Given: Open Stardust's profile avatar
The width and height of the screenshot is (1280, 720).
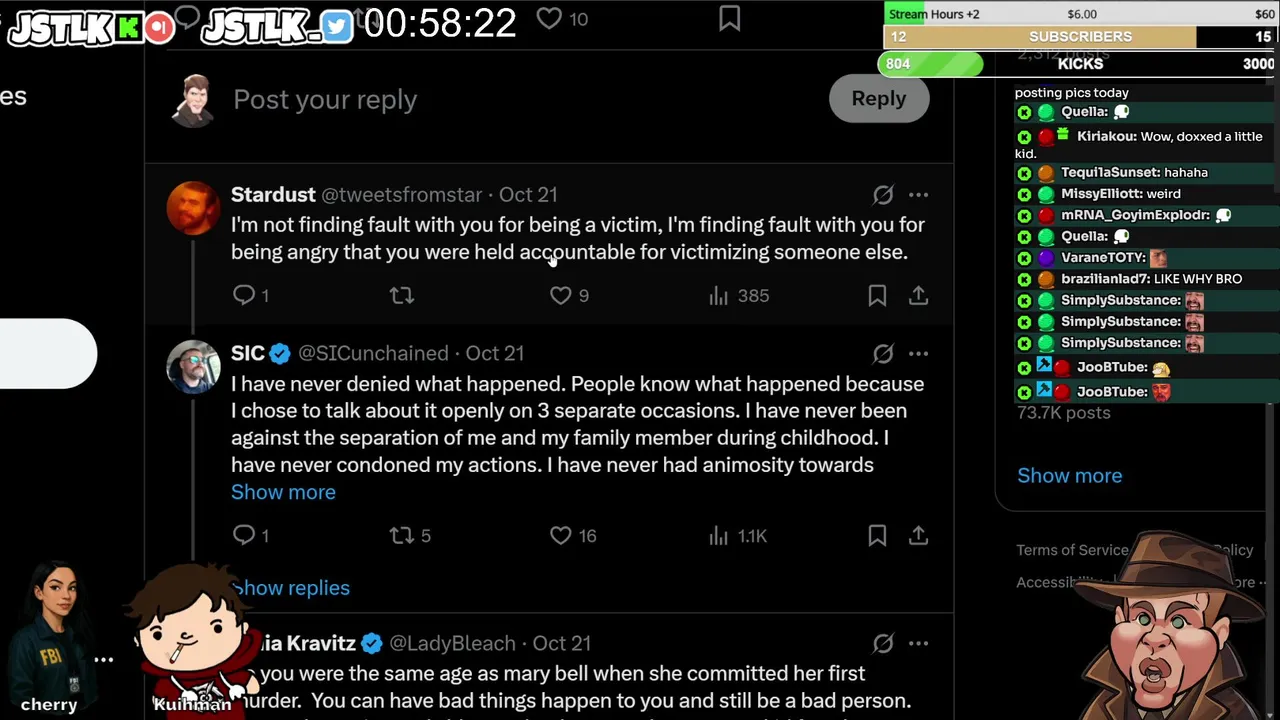Looking at the screenshot, I should click(193, 208).
